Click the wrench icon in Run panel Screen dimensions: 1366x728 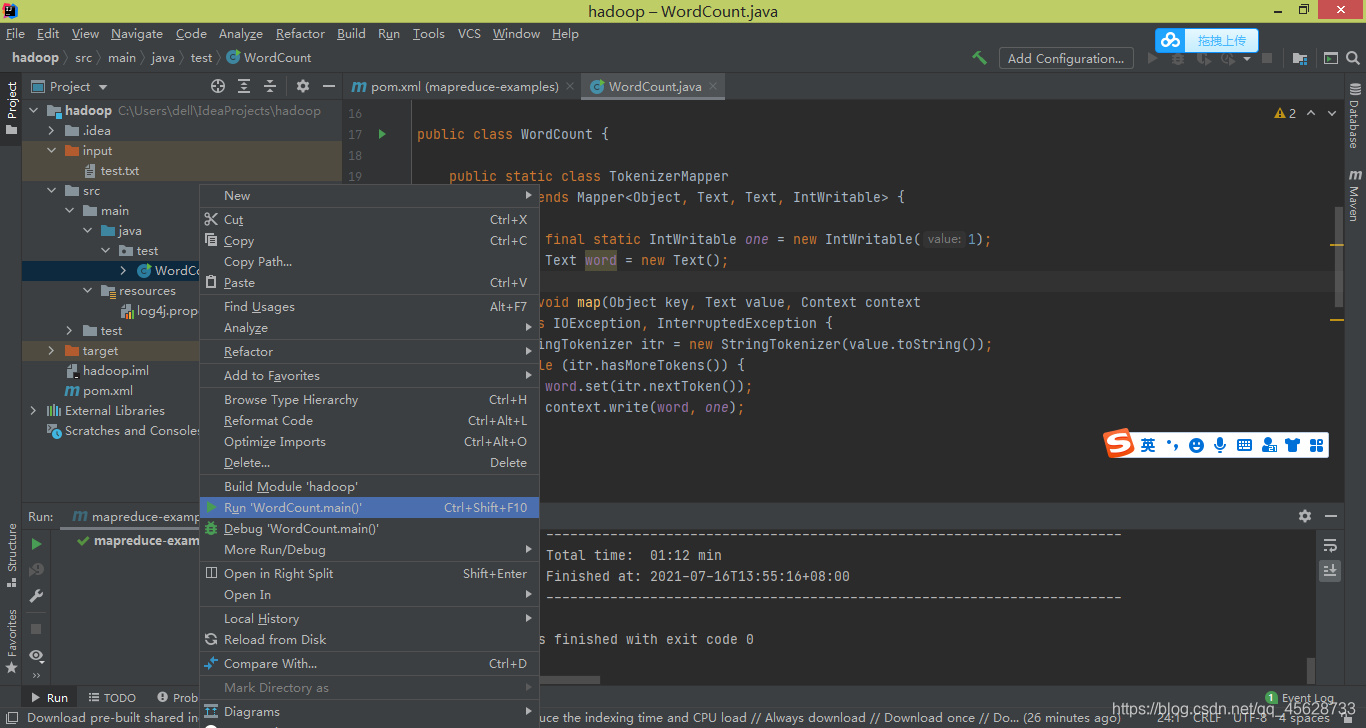pos(36,596)
